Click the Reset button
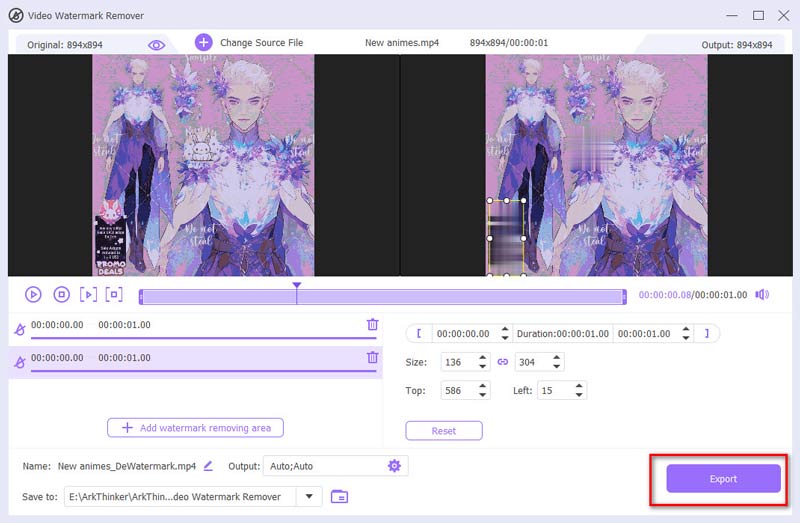 (x=444, y=431)
